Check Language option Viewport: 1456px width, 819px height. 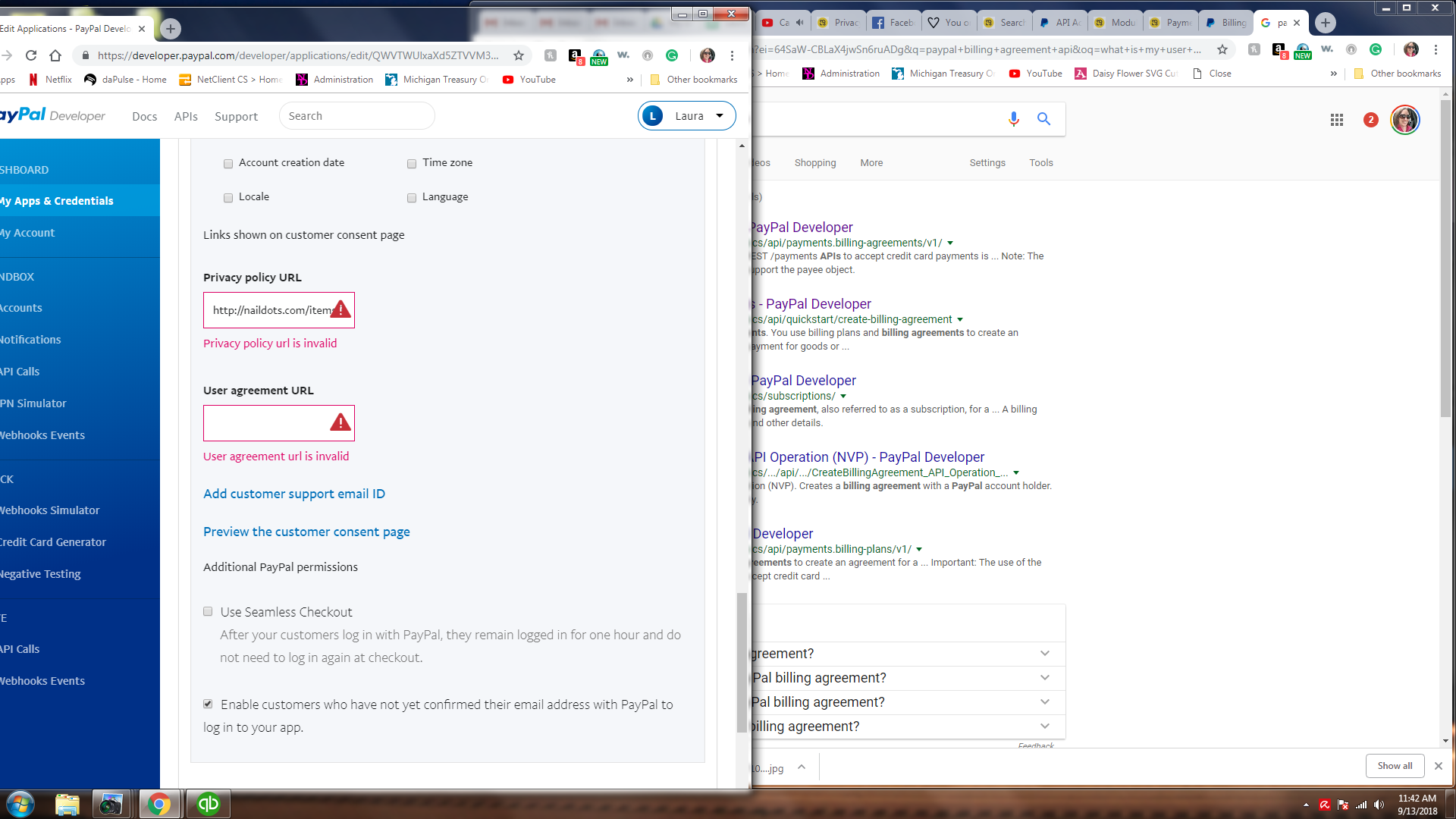pyautogui.click(x=412, y=198)
